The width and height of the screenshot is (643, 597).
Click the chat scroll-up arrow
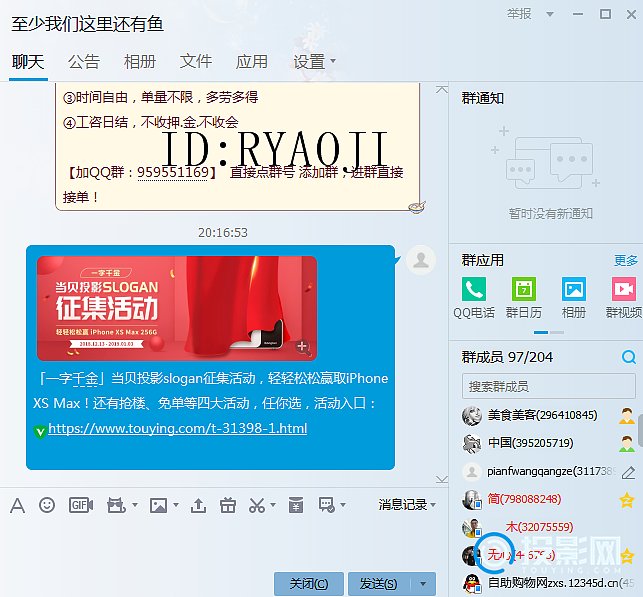[441, 89]
